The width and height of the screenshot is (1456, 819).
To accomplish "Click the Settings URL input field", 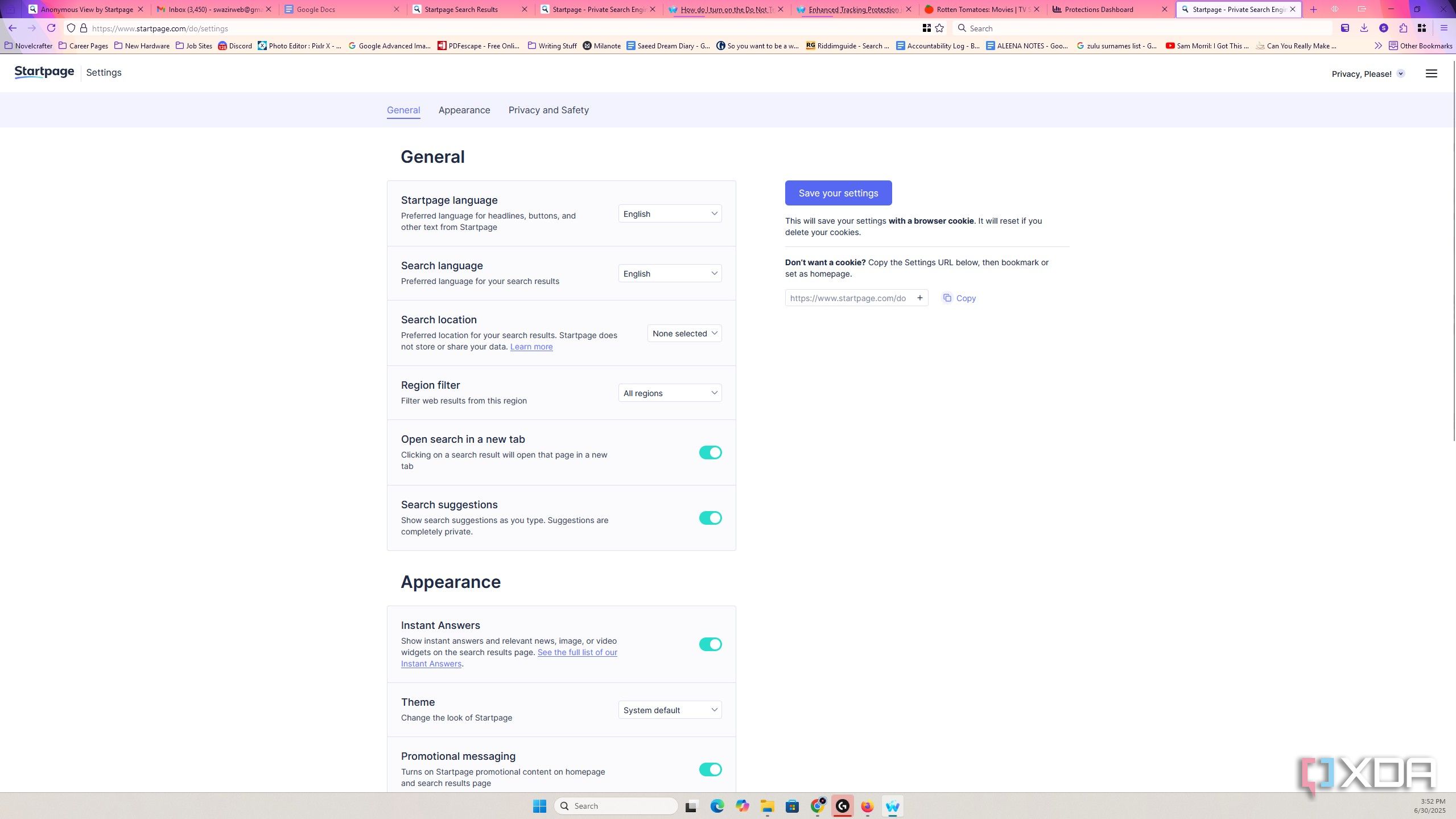I will (856, 298).
